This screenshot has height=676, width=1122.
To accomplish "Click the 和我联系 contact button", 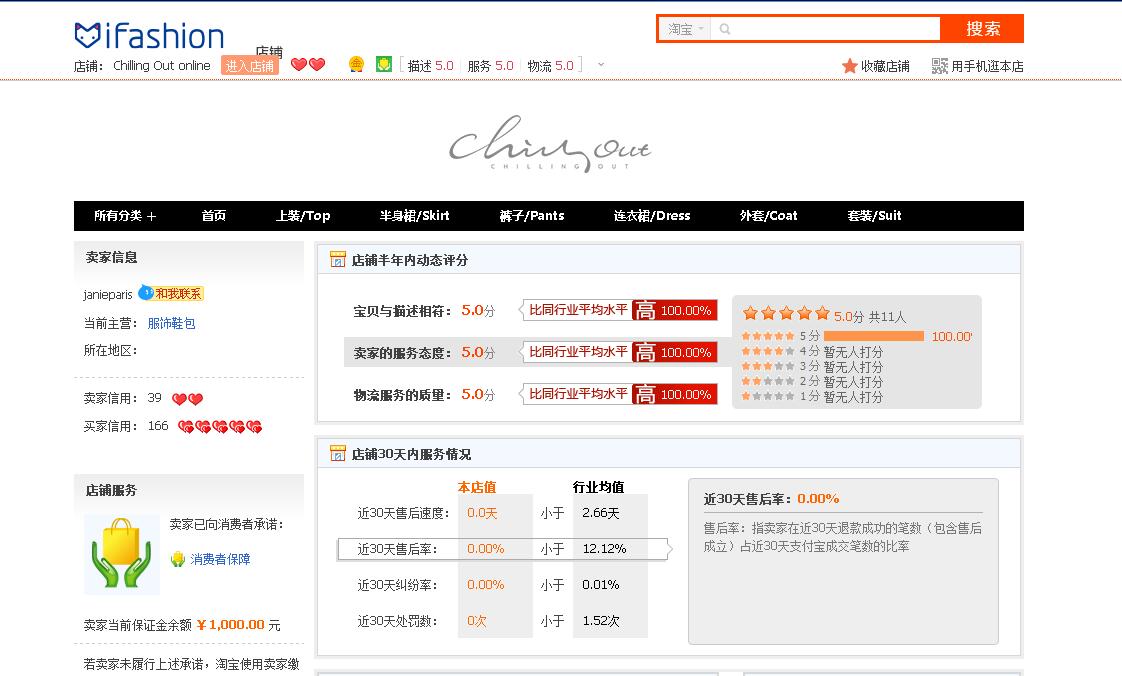I will pyautogui.click(x=178, y=293).
